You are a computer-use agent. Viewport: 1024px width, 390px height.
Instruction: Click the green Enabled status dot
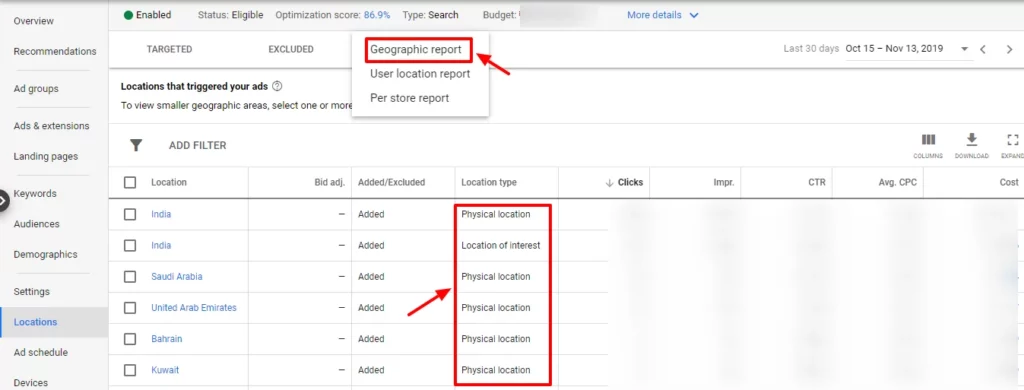point(129,15)
